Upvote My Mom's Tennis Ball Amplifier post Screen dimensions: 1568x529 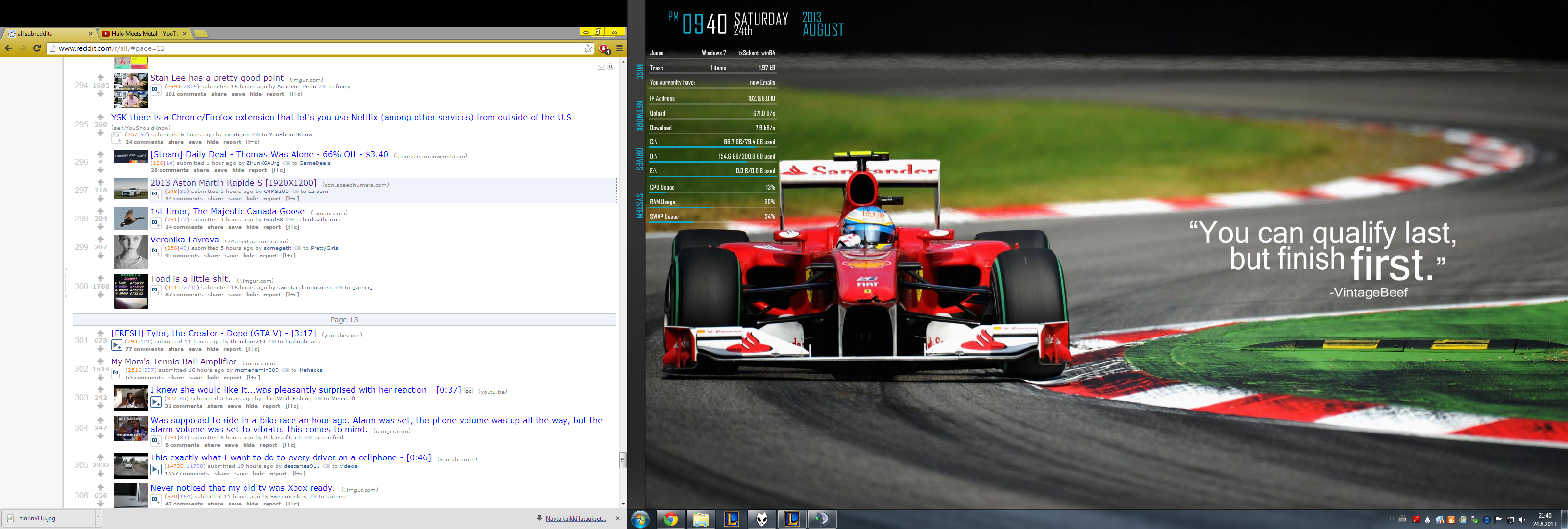pyautogui.click(x=100, y=361)
